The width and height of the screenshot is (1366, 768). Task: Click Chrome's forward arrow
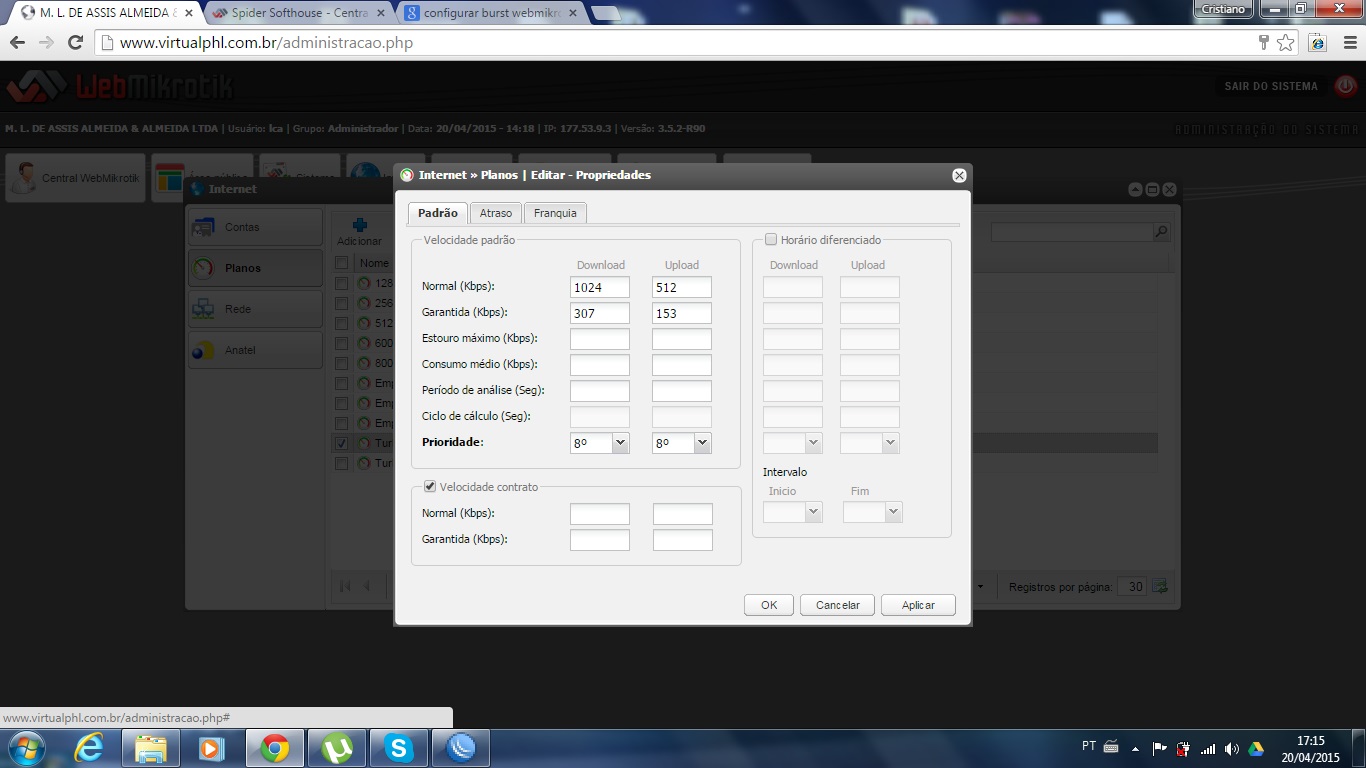click(46, 43)
